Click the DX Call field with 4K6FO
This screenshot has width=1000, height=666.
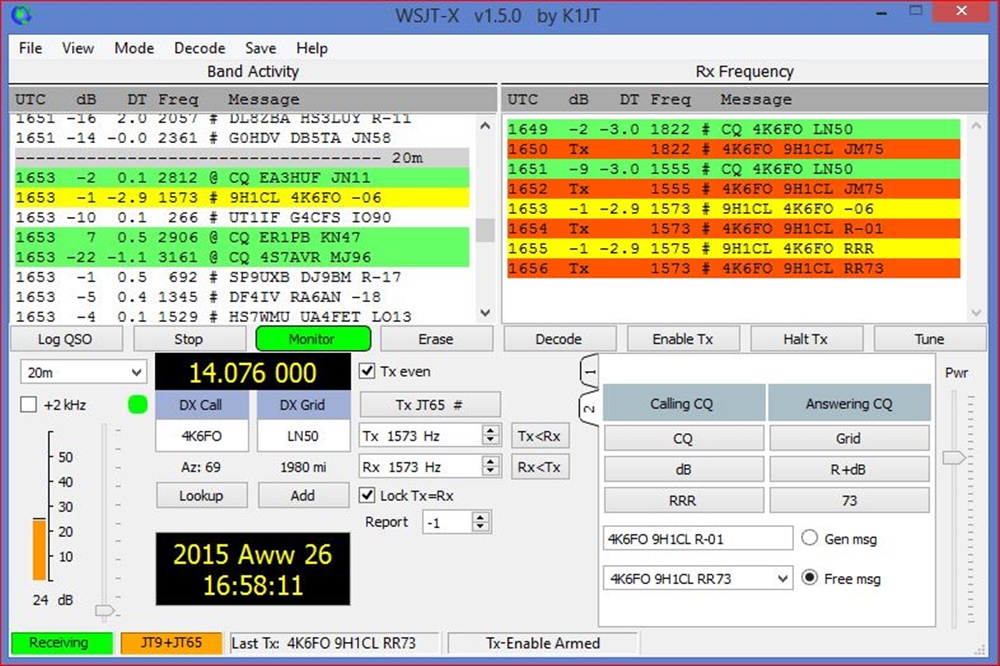[x=201, y=436]
